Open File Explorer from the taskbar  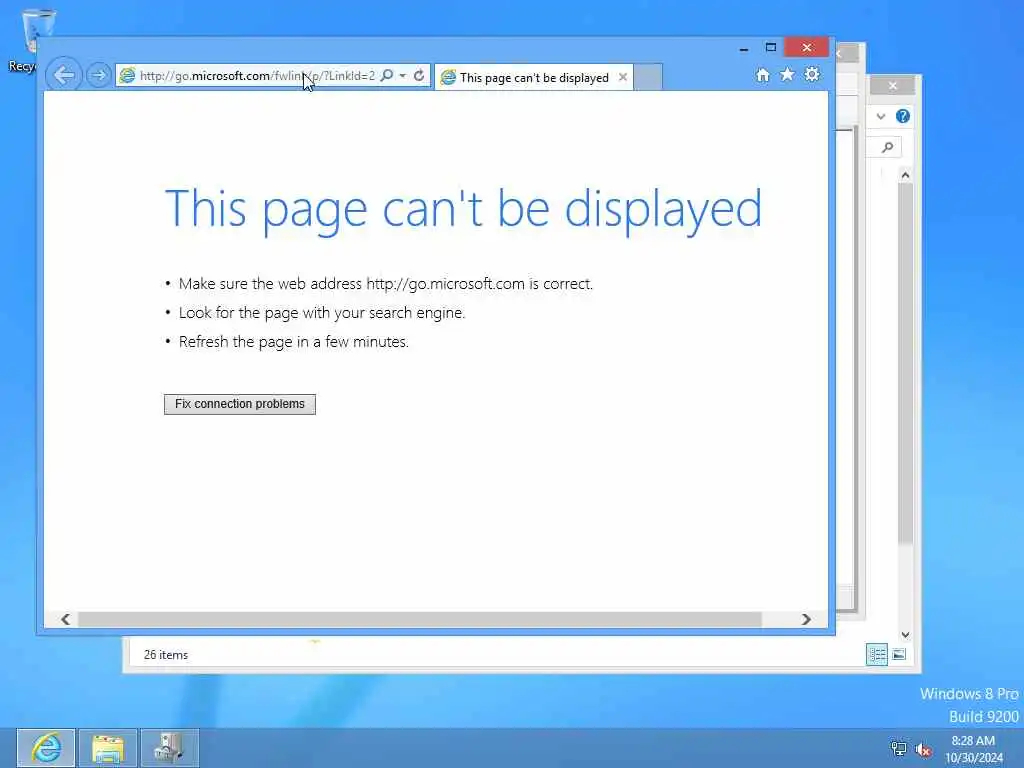(x=108, y=748)
